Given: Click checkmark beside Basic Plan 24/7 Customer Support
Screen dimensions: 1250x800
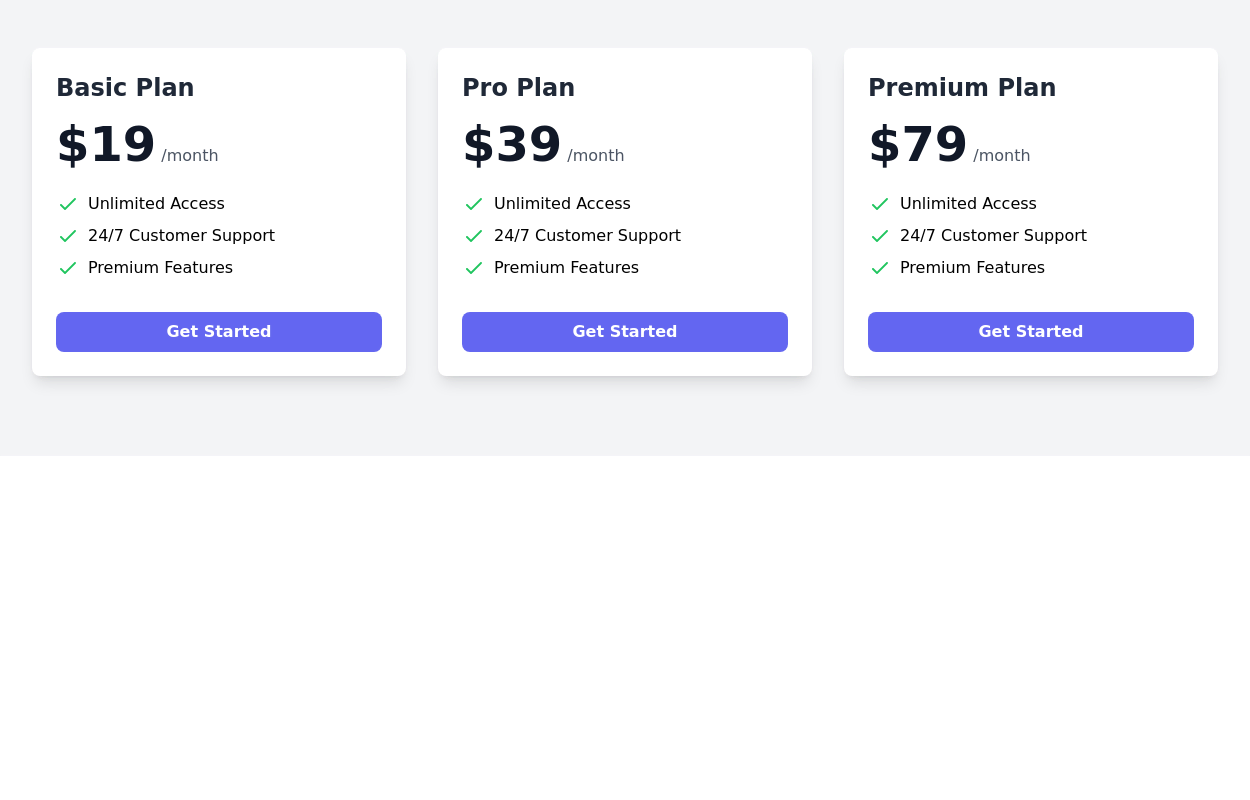Looking at the screenshot, I should click(68, 236).
